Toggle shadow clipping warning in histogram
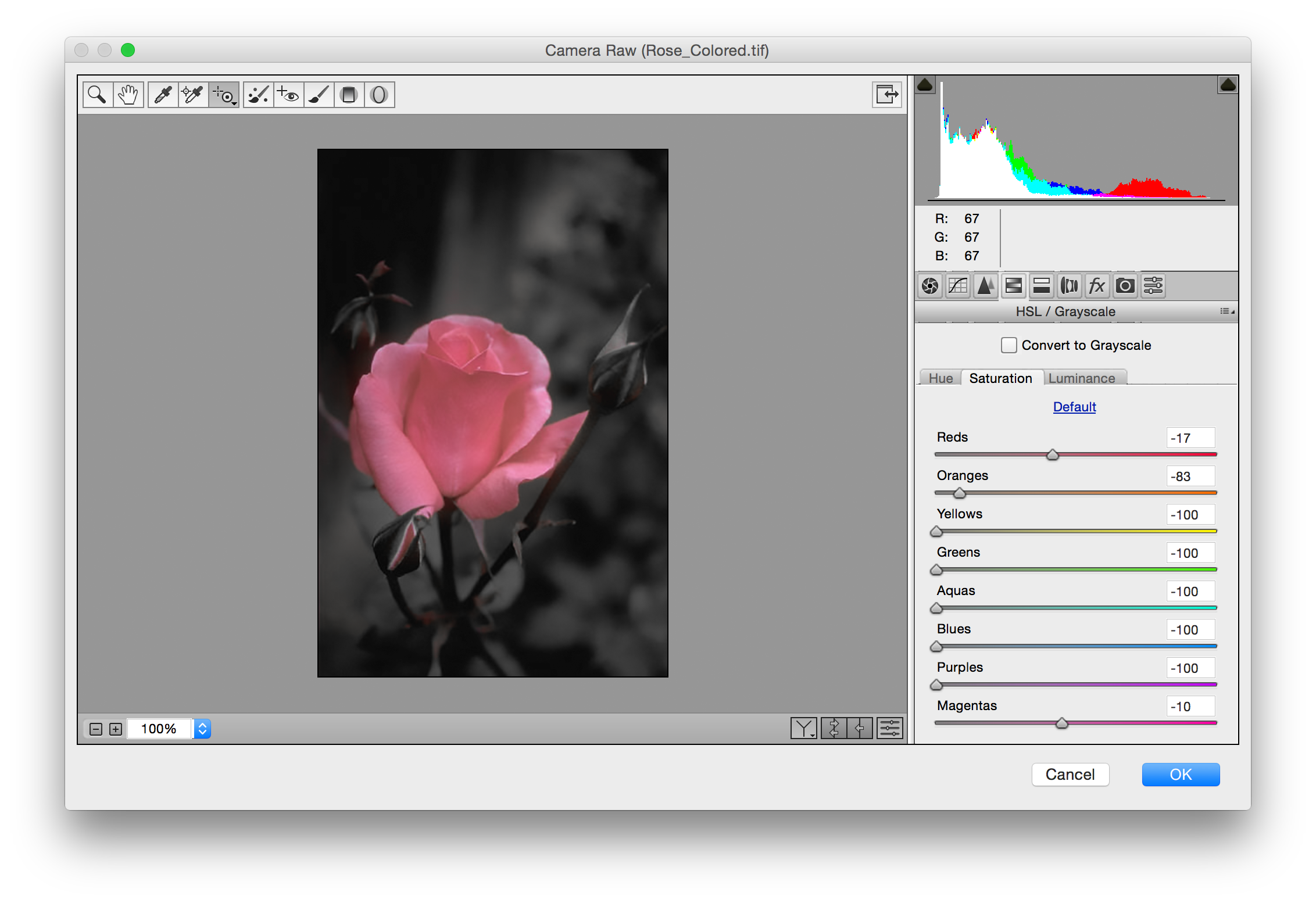 pyautogui.click(x=925, y=85)
